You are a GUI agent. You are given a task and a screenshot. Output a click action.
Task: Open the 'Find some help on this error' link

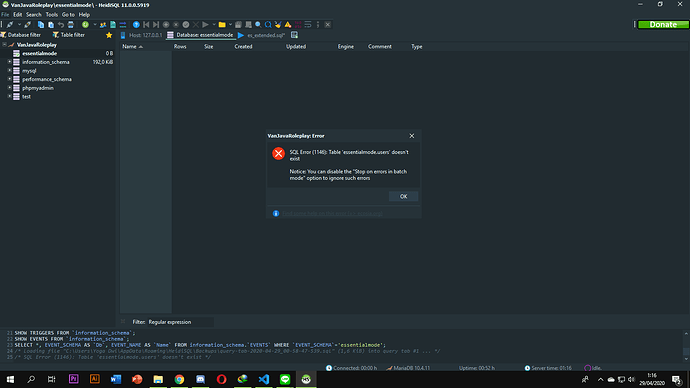point(332,213)
